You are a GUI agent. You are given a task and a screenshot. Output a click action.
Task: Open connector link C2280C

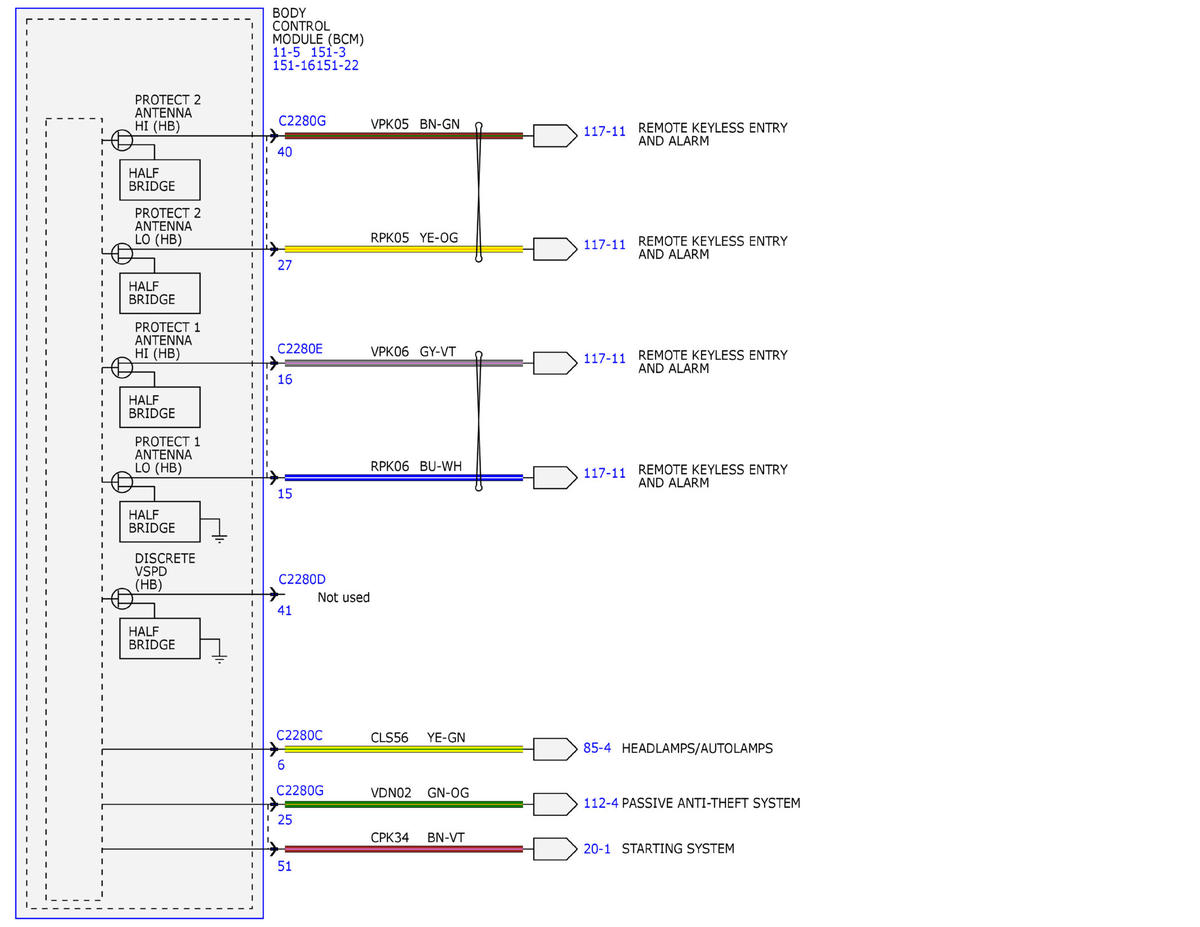[x=300, y=735]
